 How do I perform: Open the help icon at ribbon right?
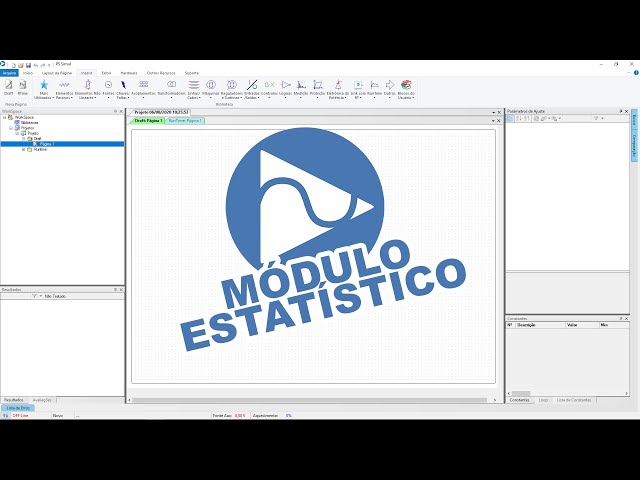click(x=636, y=73)
